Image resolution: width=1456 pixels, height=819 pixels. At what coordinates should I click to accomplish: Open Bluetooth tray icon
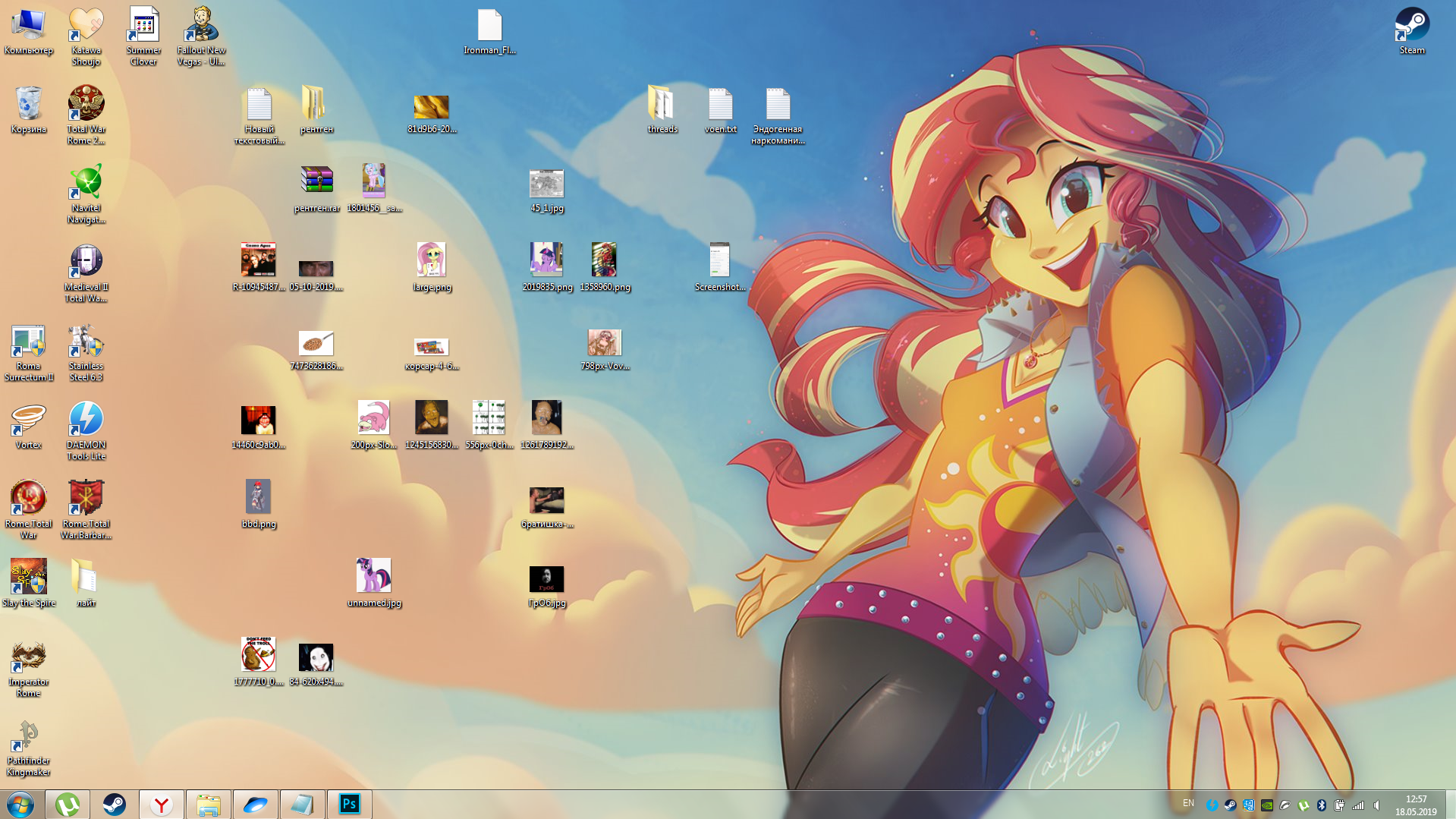pos(1322,805)
